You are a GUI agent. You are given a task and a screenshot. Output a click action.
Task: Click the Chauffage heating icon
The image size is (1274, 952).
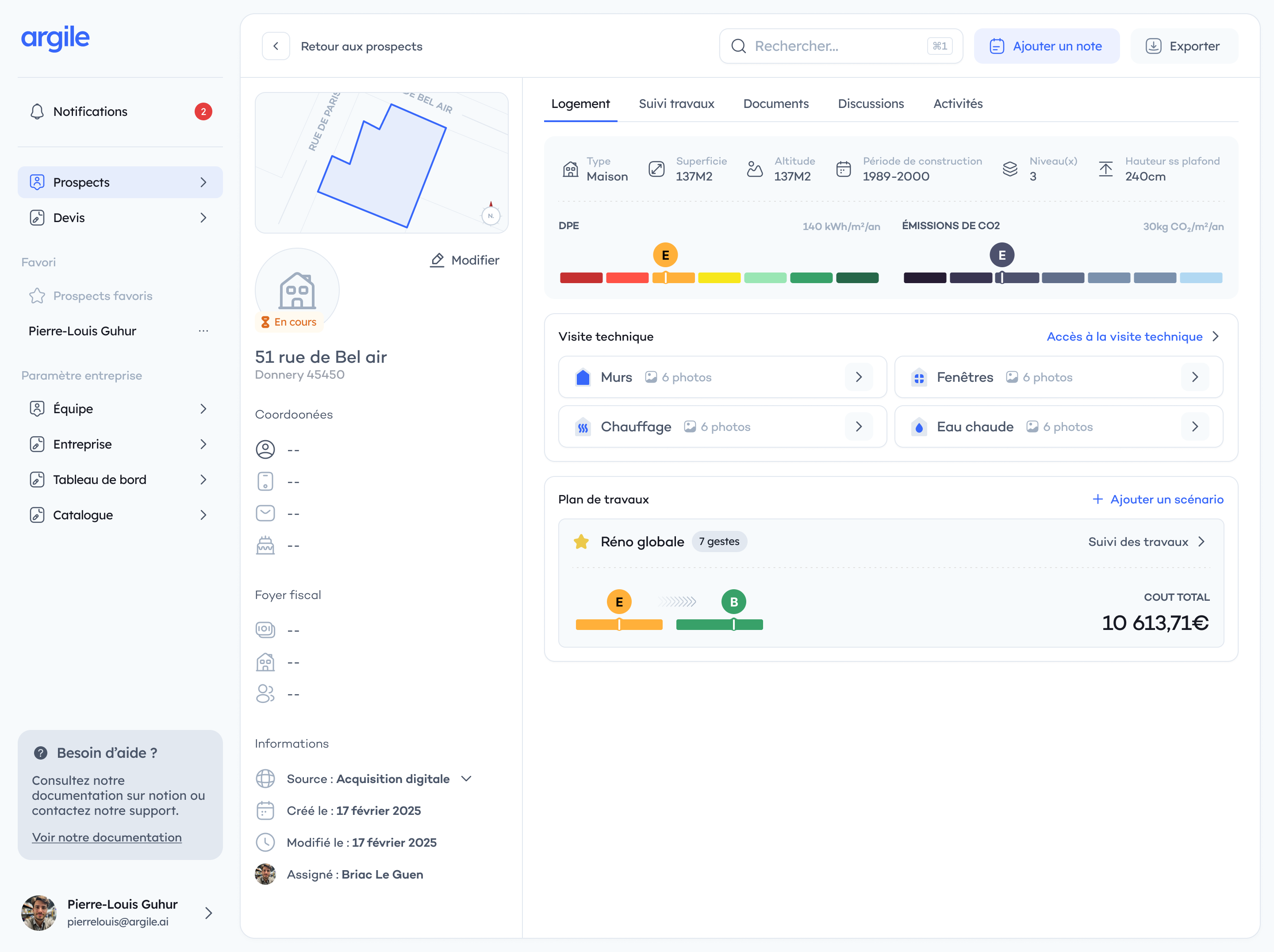[x=583, y=427]
